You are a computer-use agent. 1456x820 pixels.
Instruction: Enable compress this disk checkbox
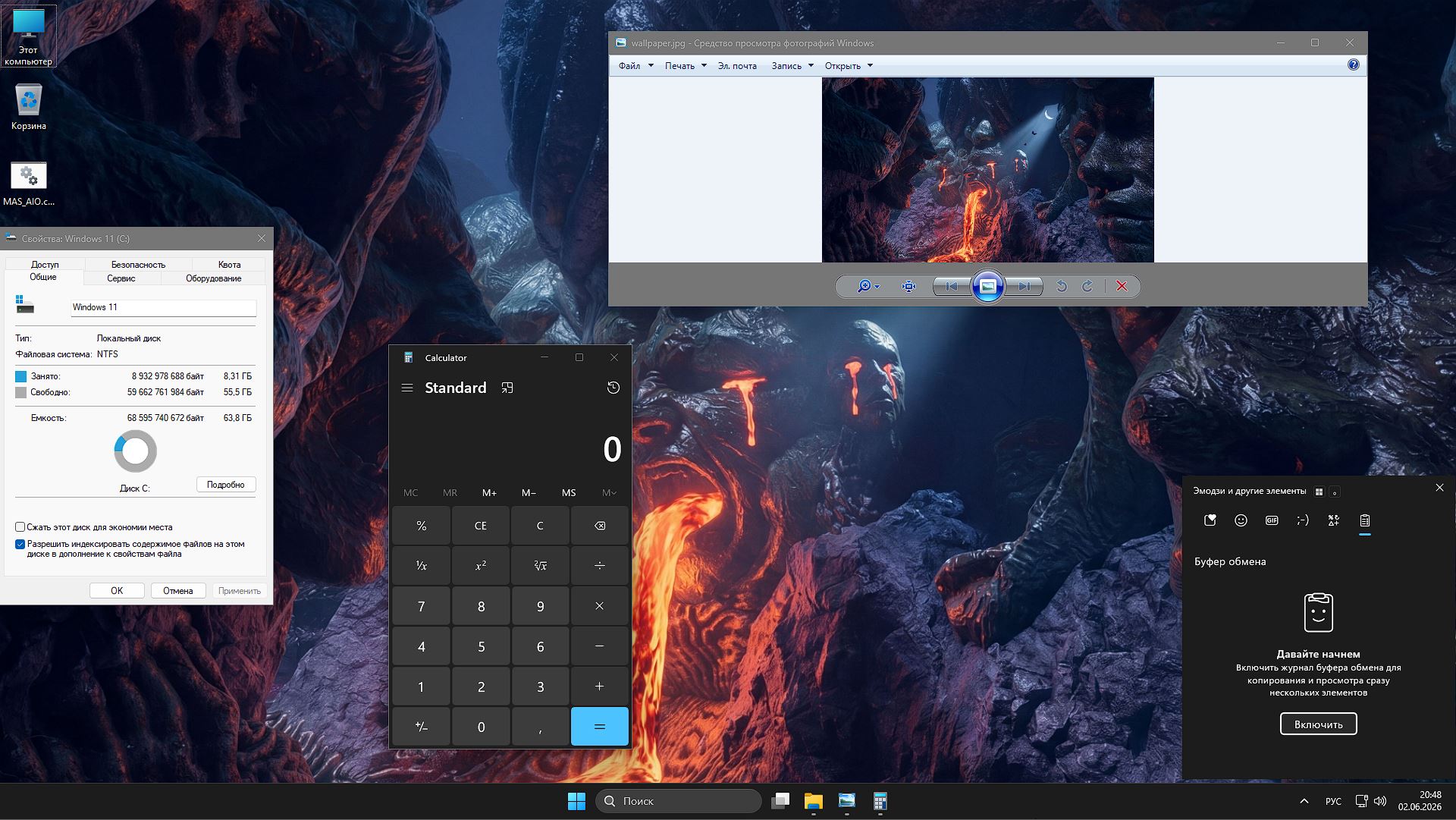click(20, 527)
